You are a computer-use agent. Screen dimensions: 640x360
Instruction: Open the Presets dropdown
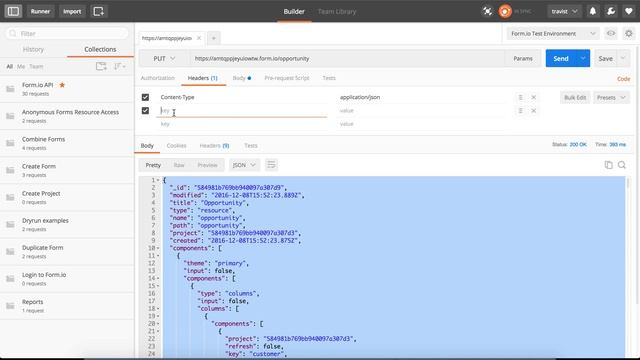pos(611,98)
